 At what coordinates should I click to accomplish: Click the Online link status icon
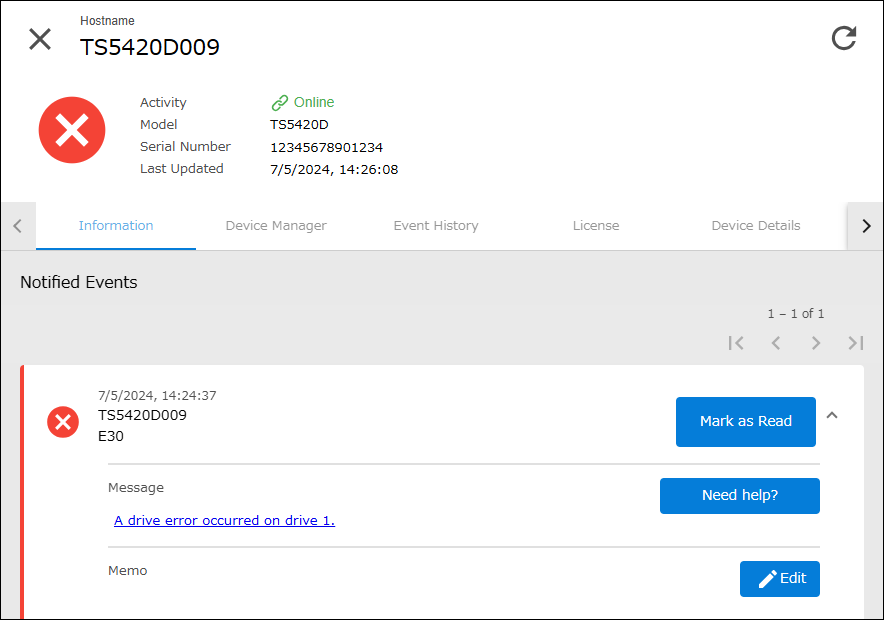(x=280, y=103)
